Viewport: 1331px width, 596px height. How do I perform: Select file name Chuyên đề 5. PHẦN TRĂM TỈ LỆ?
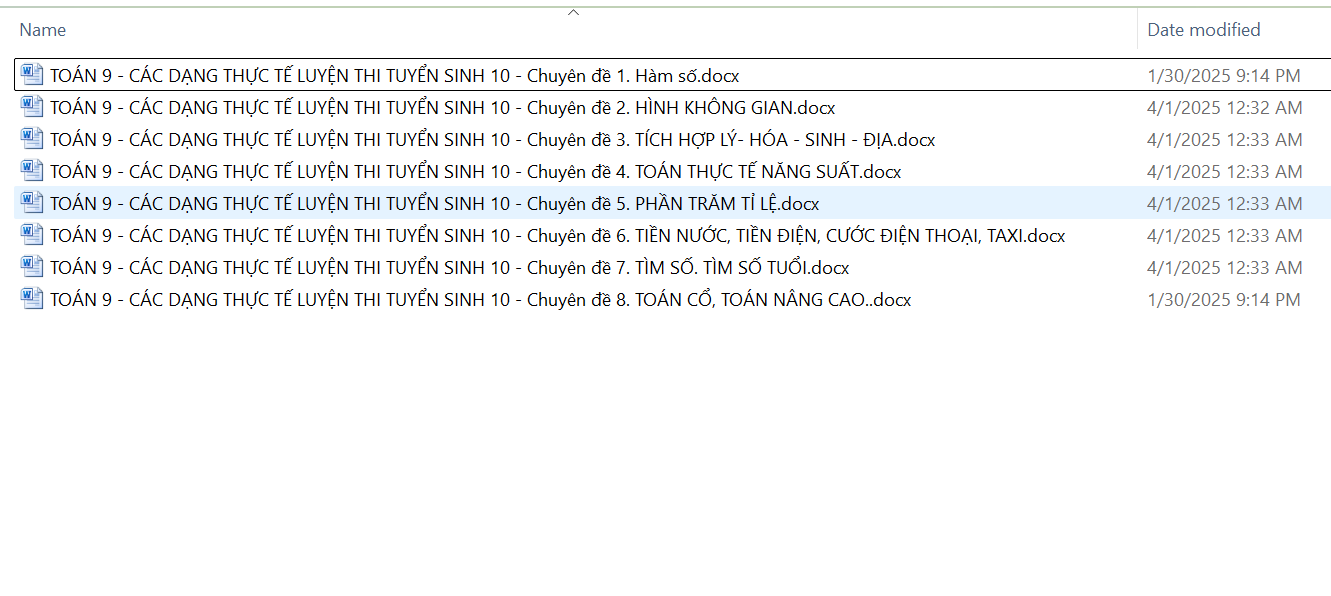434,204
